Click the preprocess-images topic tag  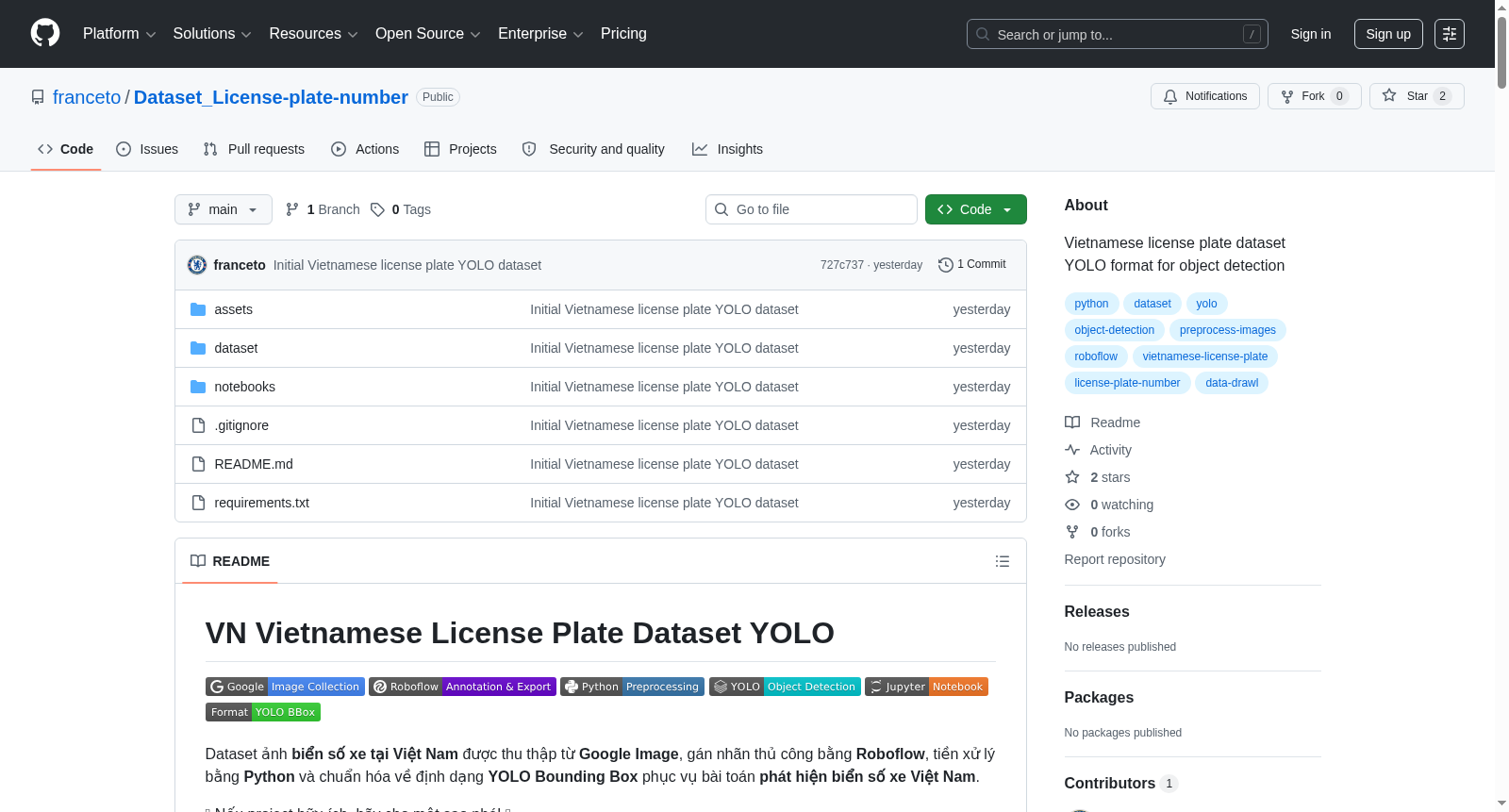coord(1227,330)
